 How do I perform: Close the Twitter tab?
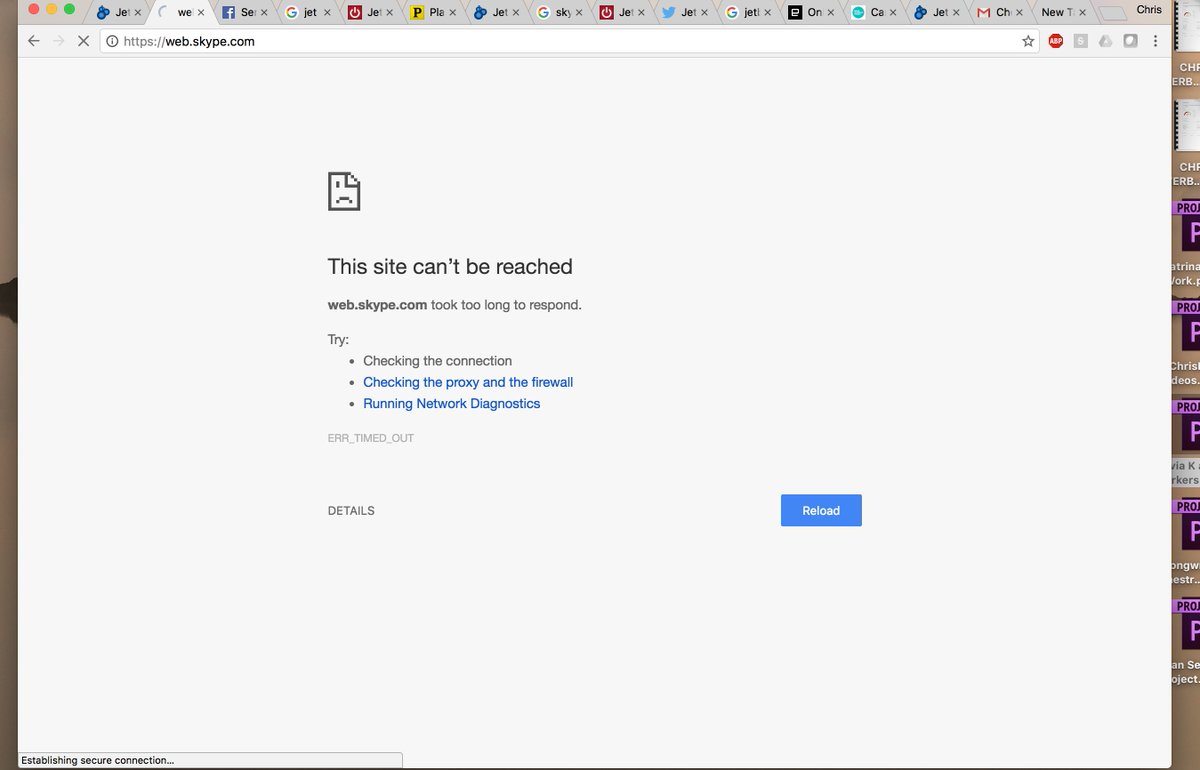tap(705, 13)
